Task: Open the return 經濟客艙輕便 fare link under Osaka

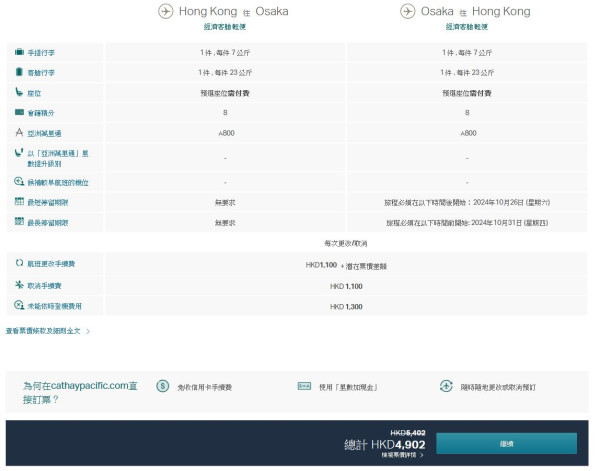Action: [x=466, y=27]
